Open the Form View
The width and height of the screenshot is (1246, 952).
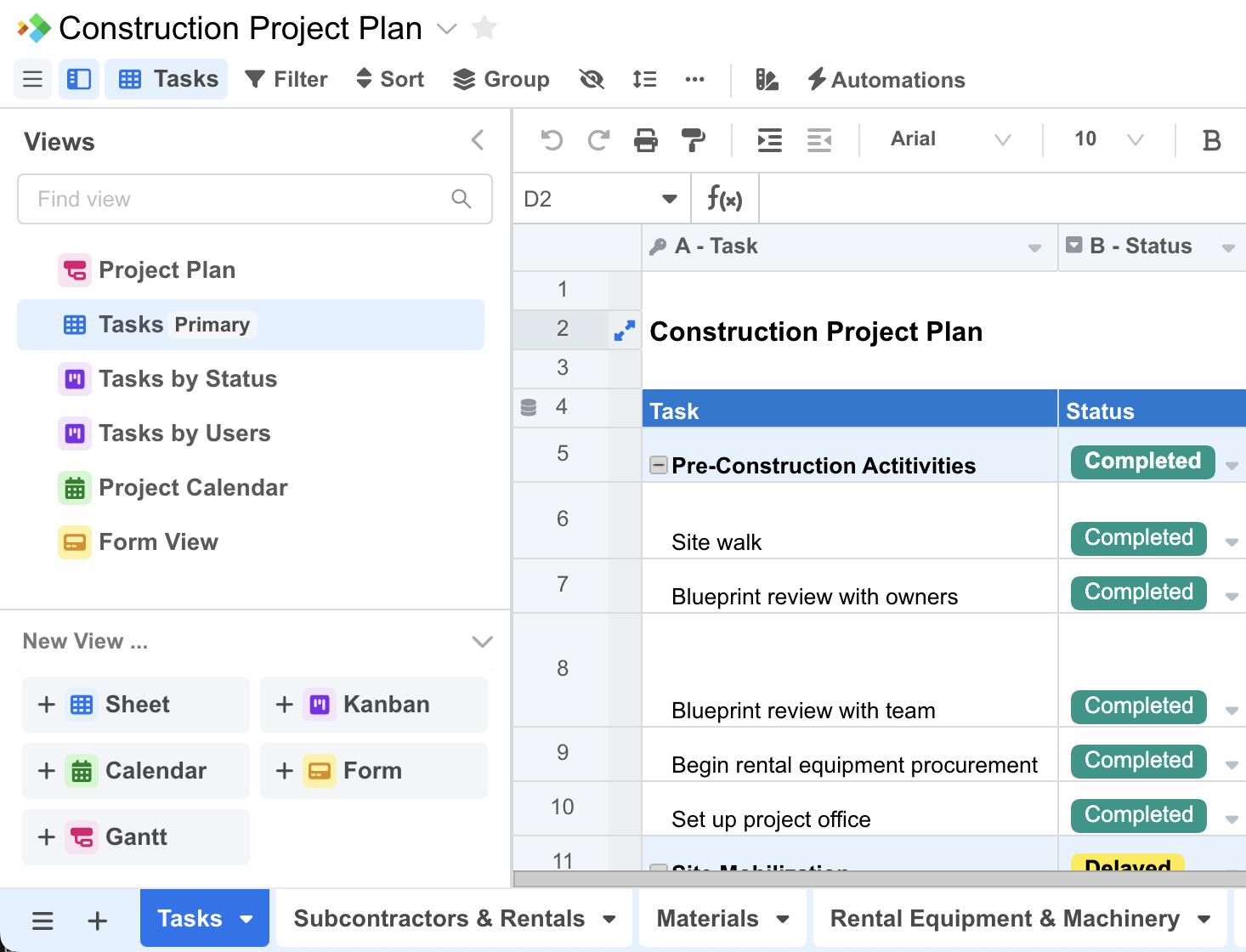click(251, 542)
